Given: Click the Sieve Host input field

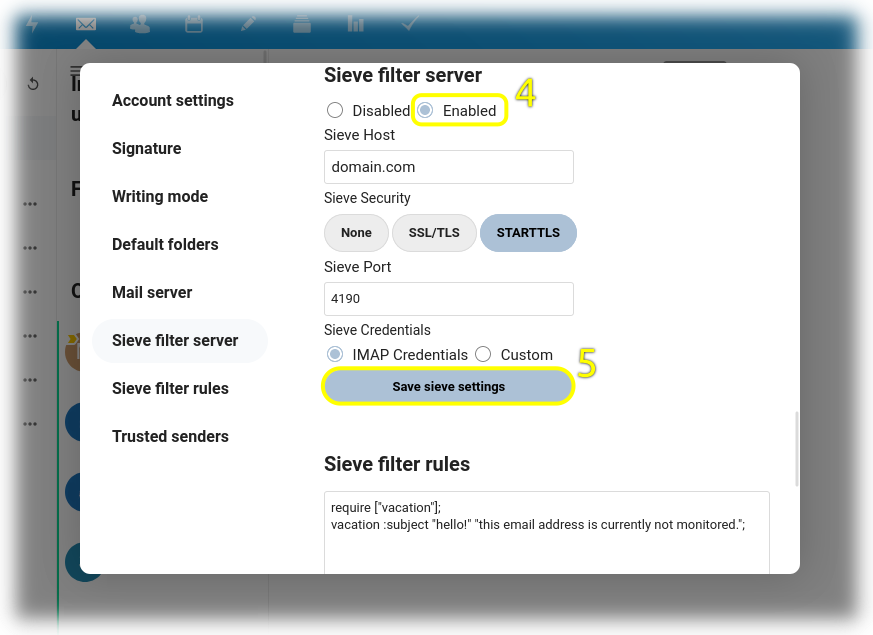Looking at the screenshot, I should 448,167.
